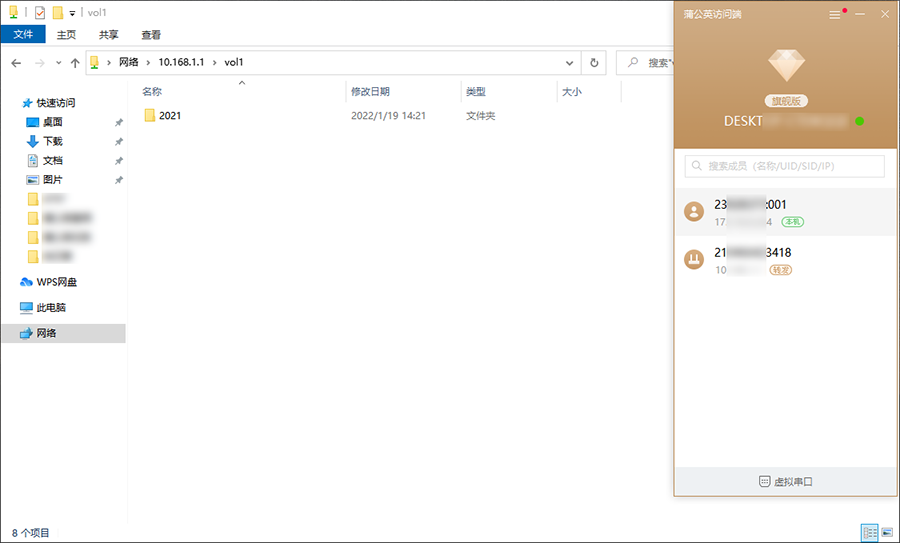Switch to the 查看 ribbon tab
The width and height of the screenshot is (900, 543).
tap(151, 34)
